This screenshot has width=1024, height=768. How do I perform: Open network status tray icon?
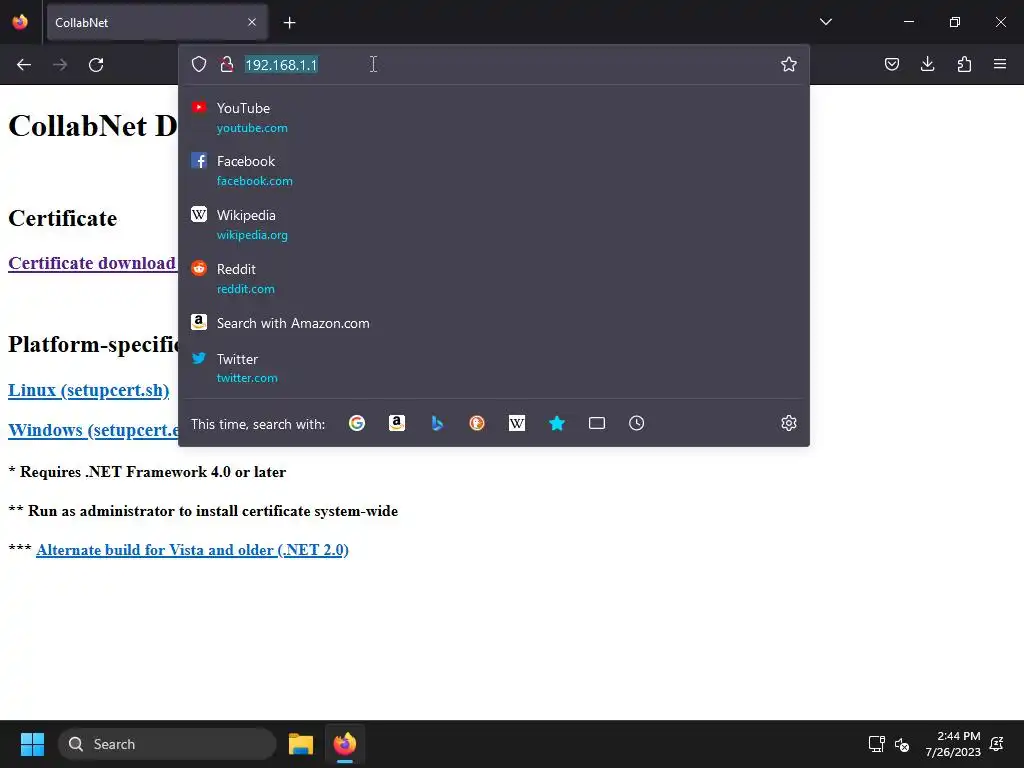[x=876, y=744]
